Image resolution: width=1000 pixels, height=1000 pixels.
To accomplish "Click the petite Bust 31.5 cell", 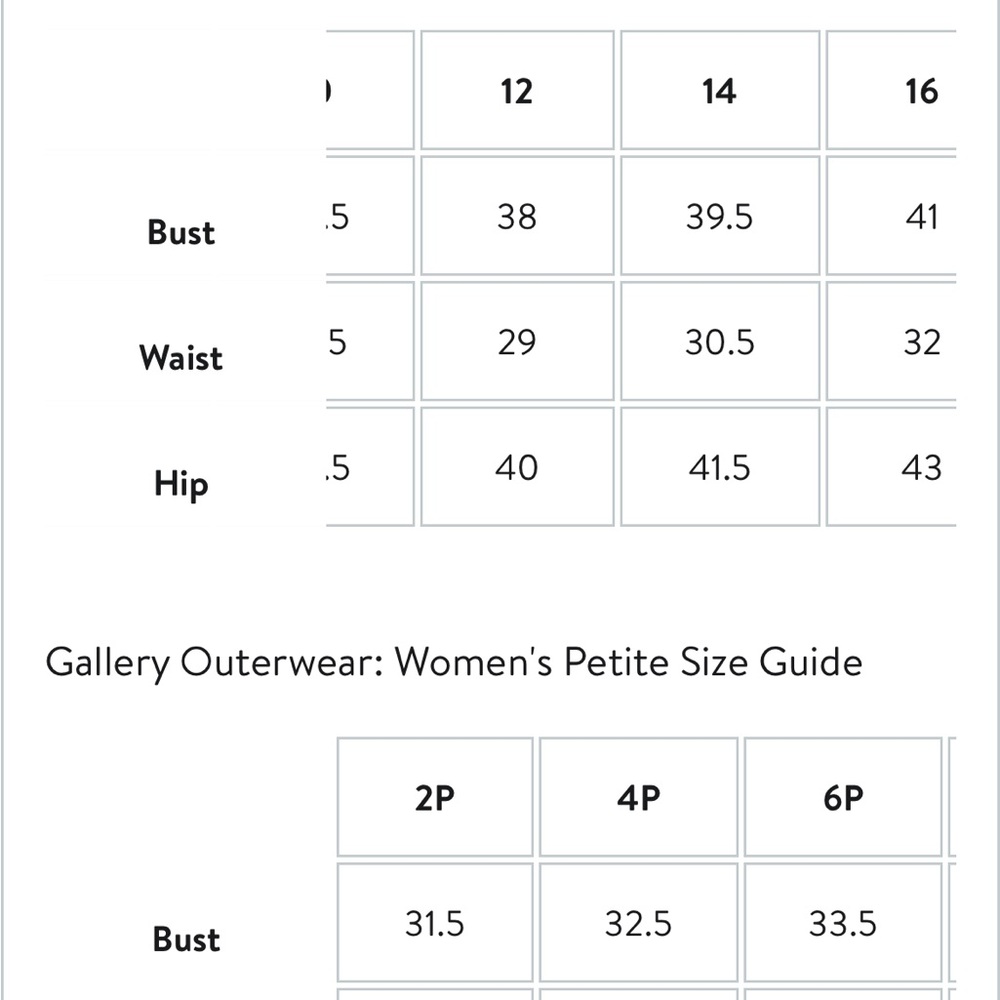I will point(434,923).
